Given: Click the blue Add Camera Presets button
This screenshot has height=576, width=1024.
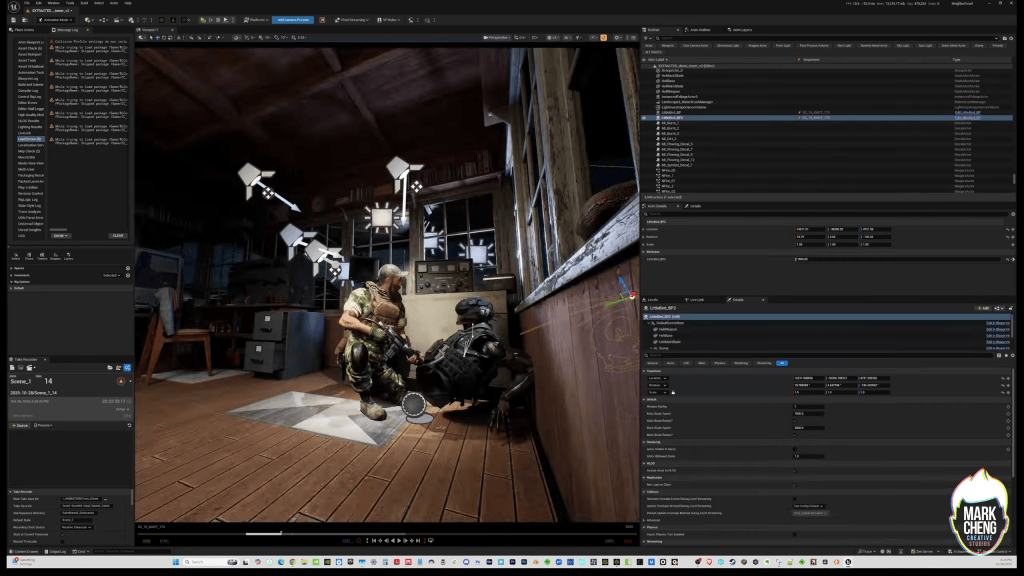Looking at the screenshot, I should point(293,20).
